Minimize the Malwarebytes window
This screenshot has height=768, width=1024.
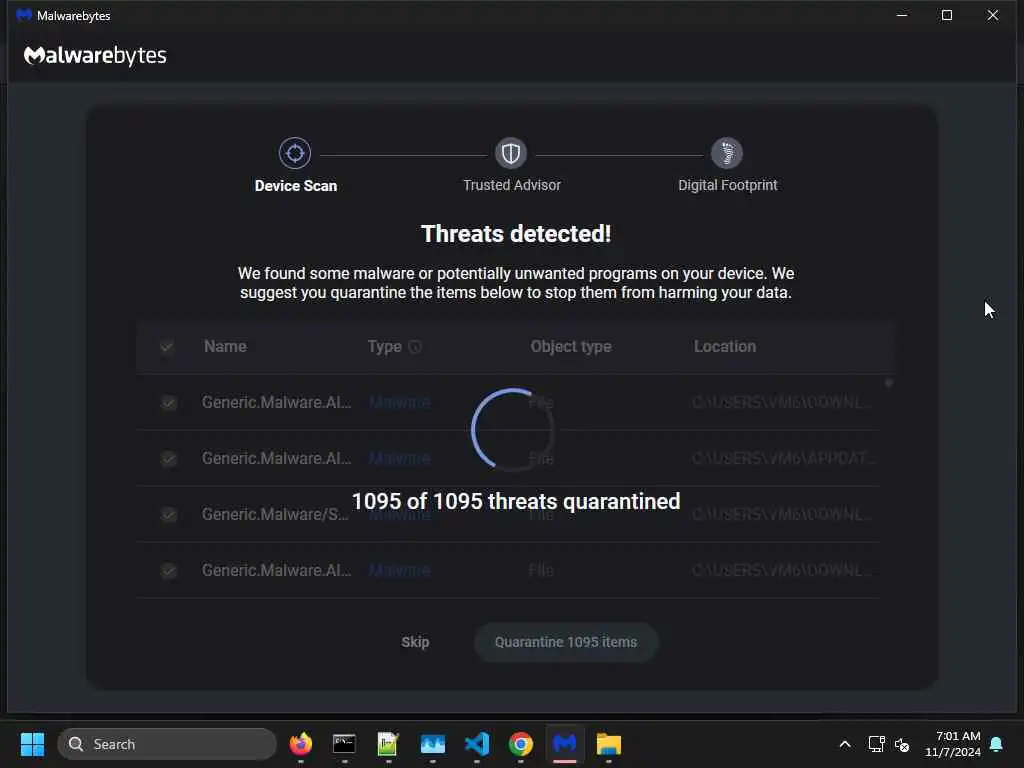click(902, 15)
